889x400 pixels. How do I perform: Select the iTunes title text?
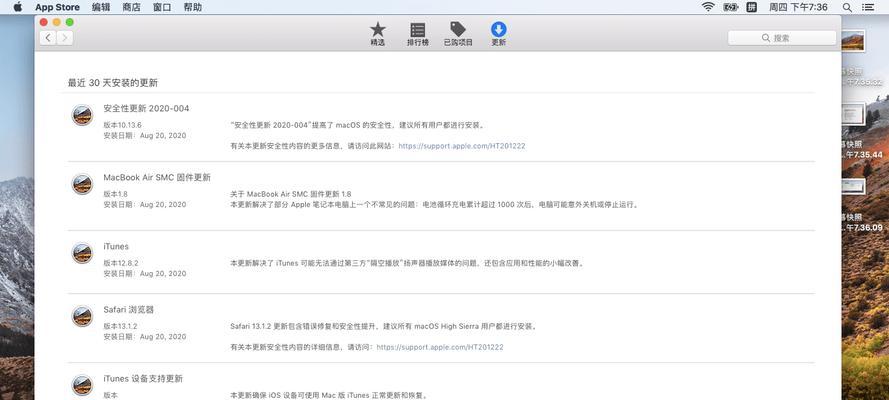116,246
